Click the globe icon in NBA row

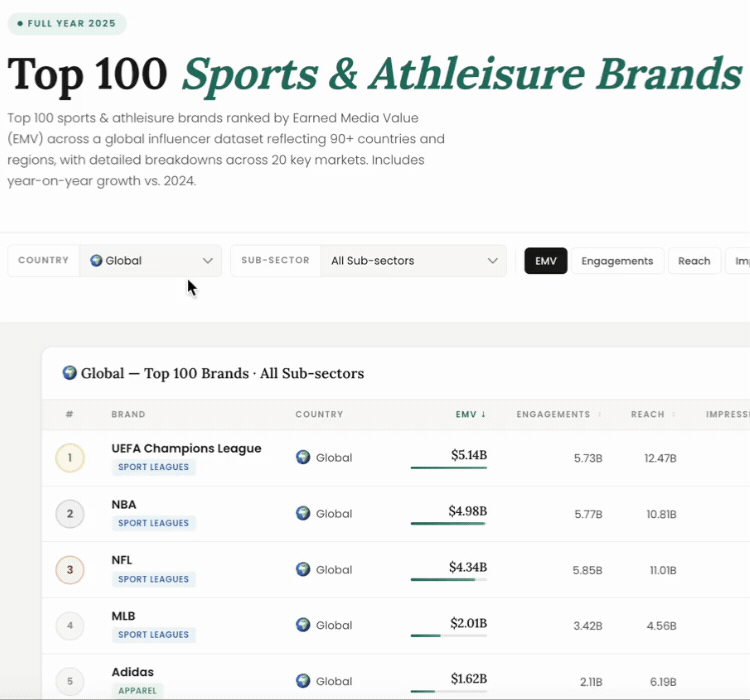[303, 513]
